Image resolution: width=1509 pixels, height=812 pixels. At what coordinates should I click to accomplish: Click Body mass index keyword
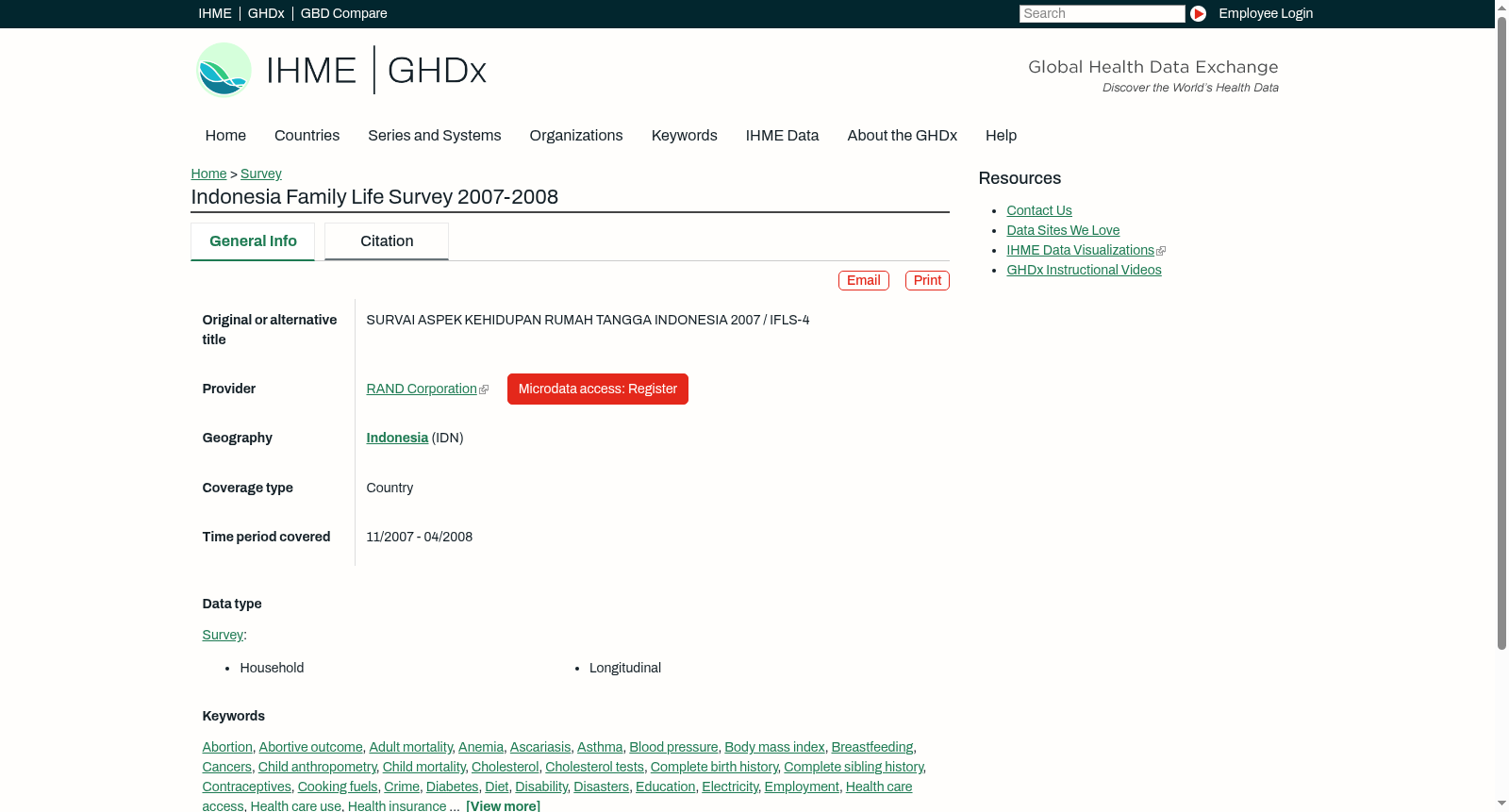tap(774, 747)
